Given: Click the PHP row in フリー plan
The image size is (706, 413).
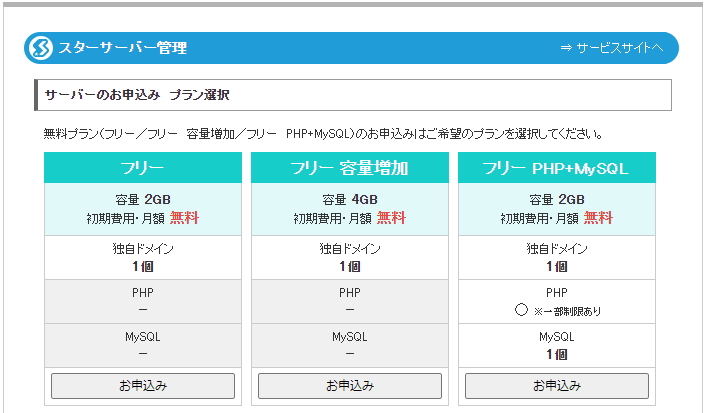Looking at the screenshot, I should (143, 301).
